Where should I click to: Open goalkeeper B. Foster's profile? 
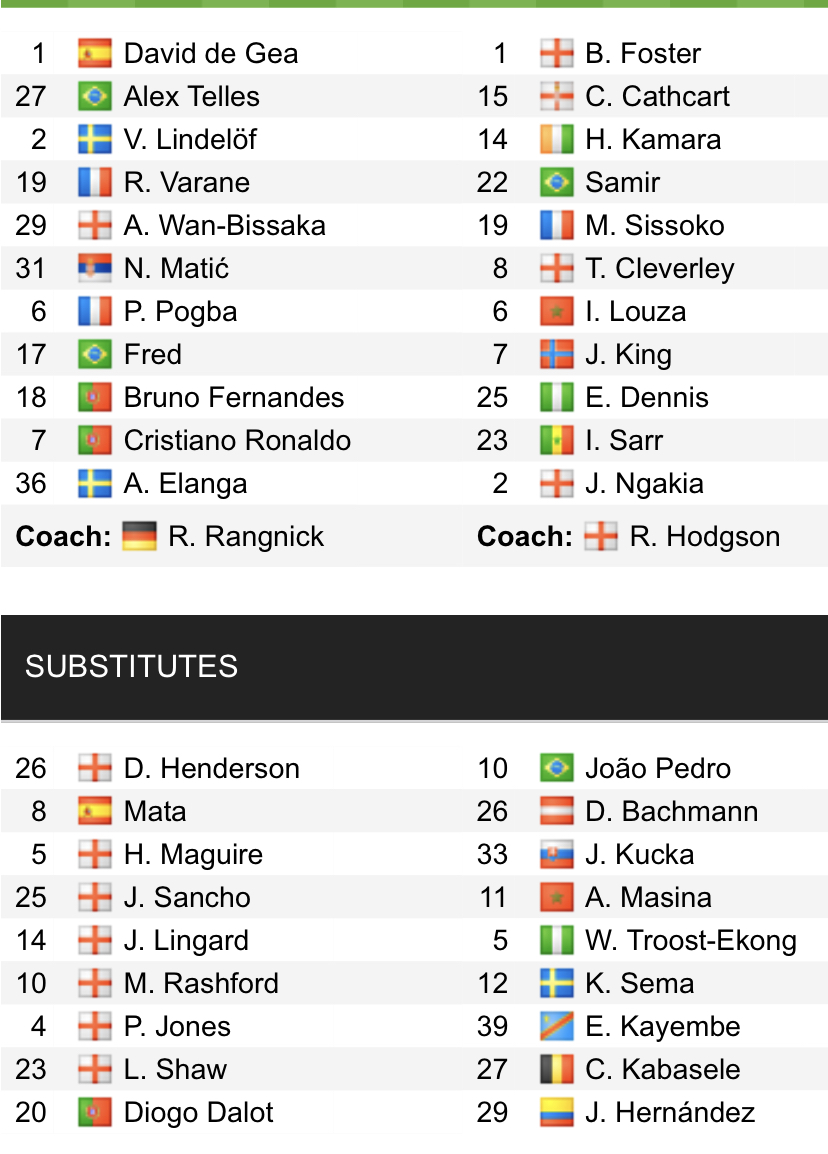tap(643, 53)
